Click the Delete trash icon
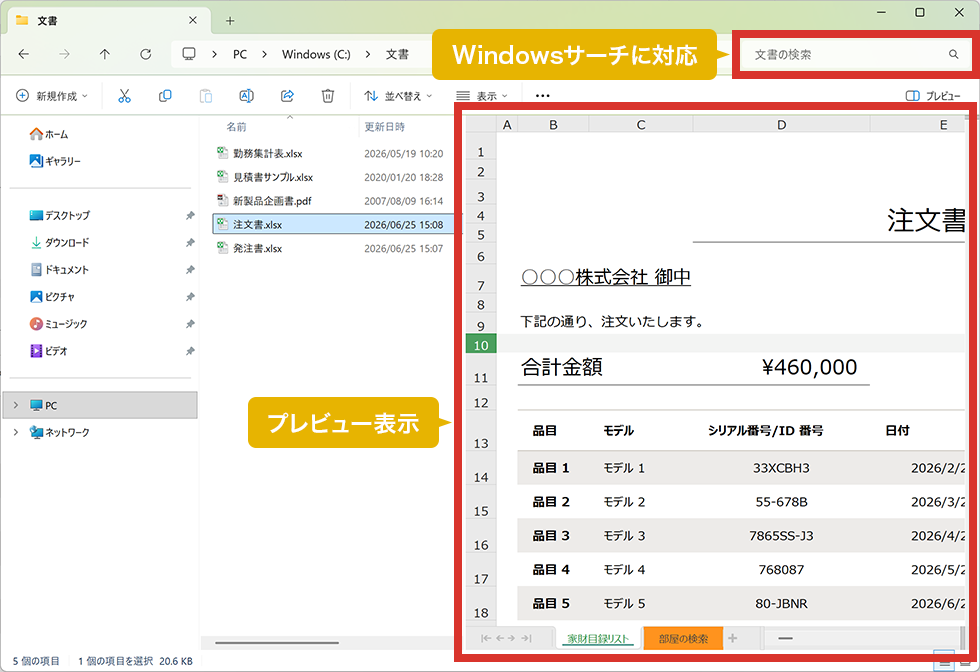980x672 pixels. (x=328, y=96)
